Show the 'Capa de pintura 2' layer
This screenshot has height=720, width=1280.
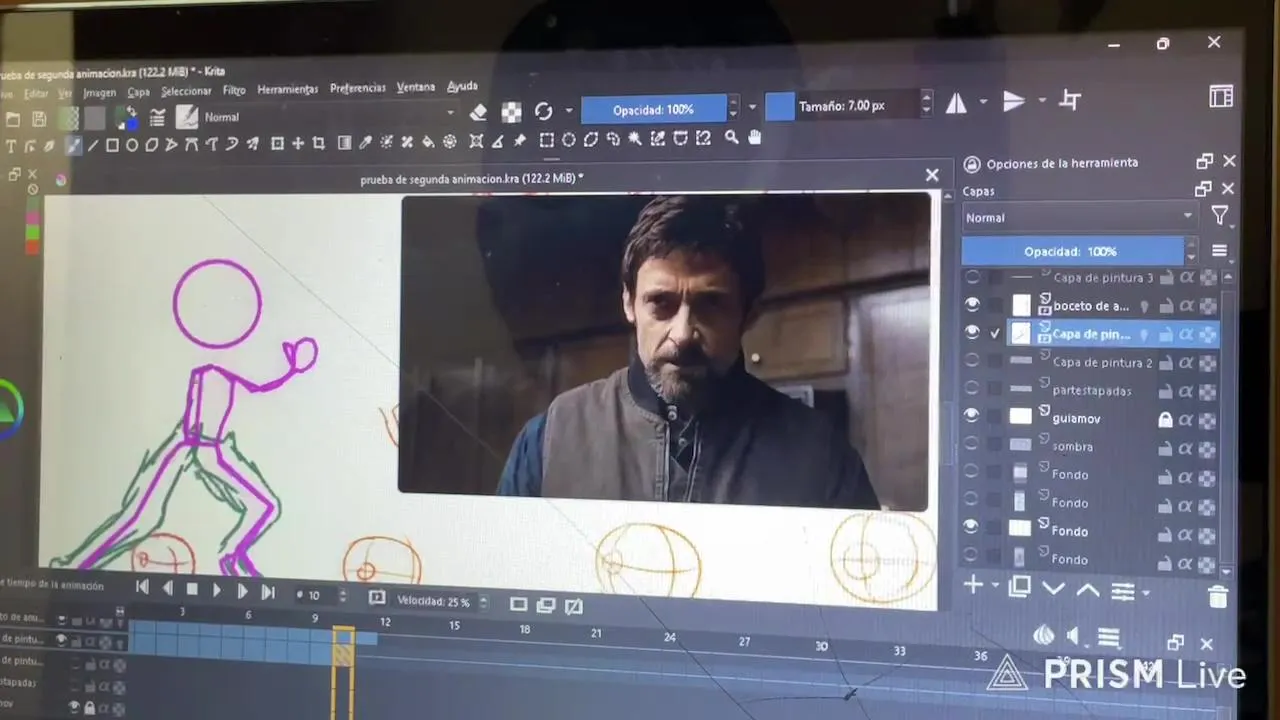click(972, 360)
